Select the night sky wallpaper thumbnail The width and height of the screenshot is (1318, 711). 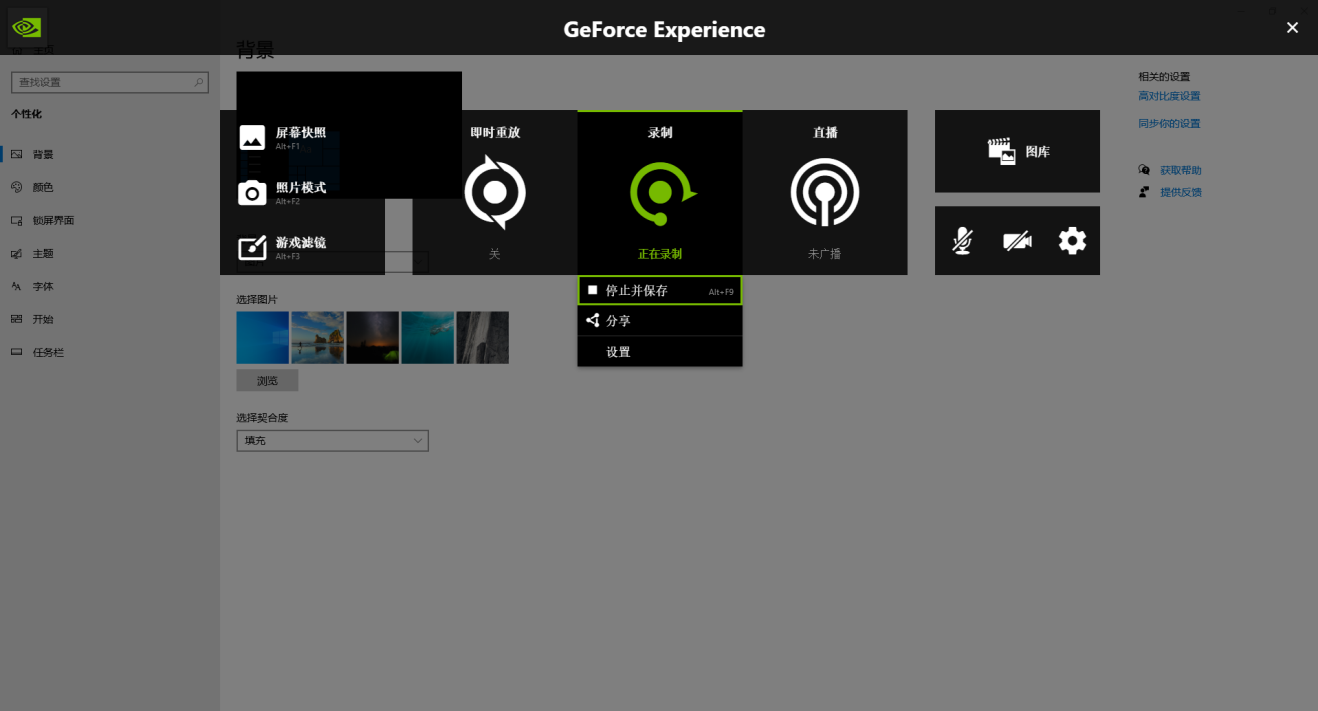pos(373,337)
